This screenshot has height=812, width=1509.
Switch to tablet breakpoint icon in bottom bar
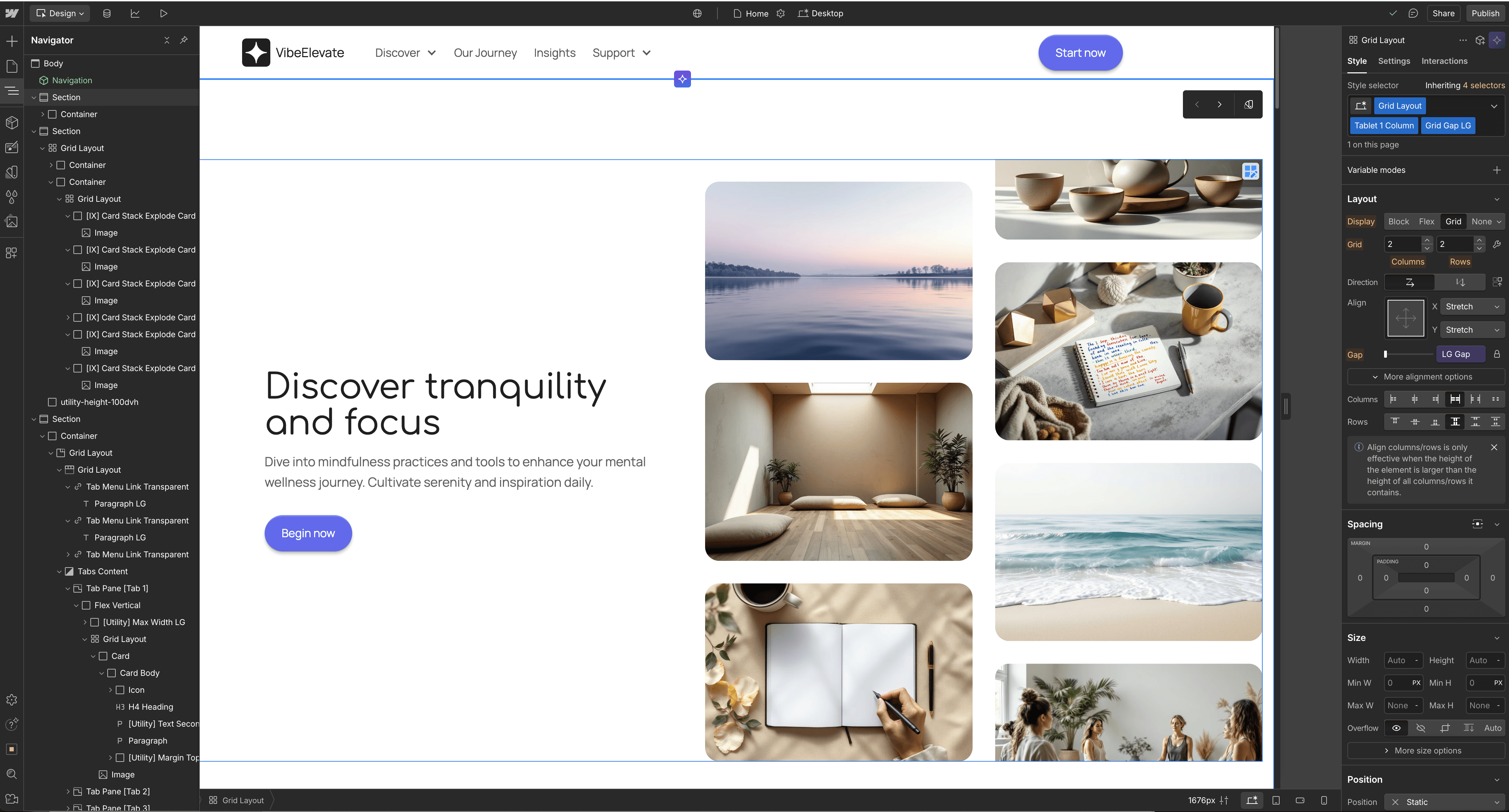pos(1276,800)
